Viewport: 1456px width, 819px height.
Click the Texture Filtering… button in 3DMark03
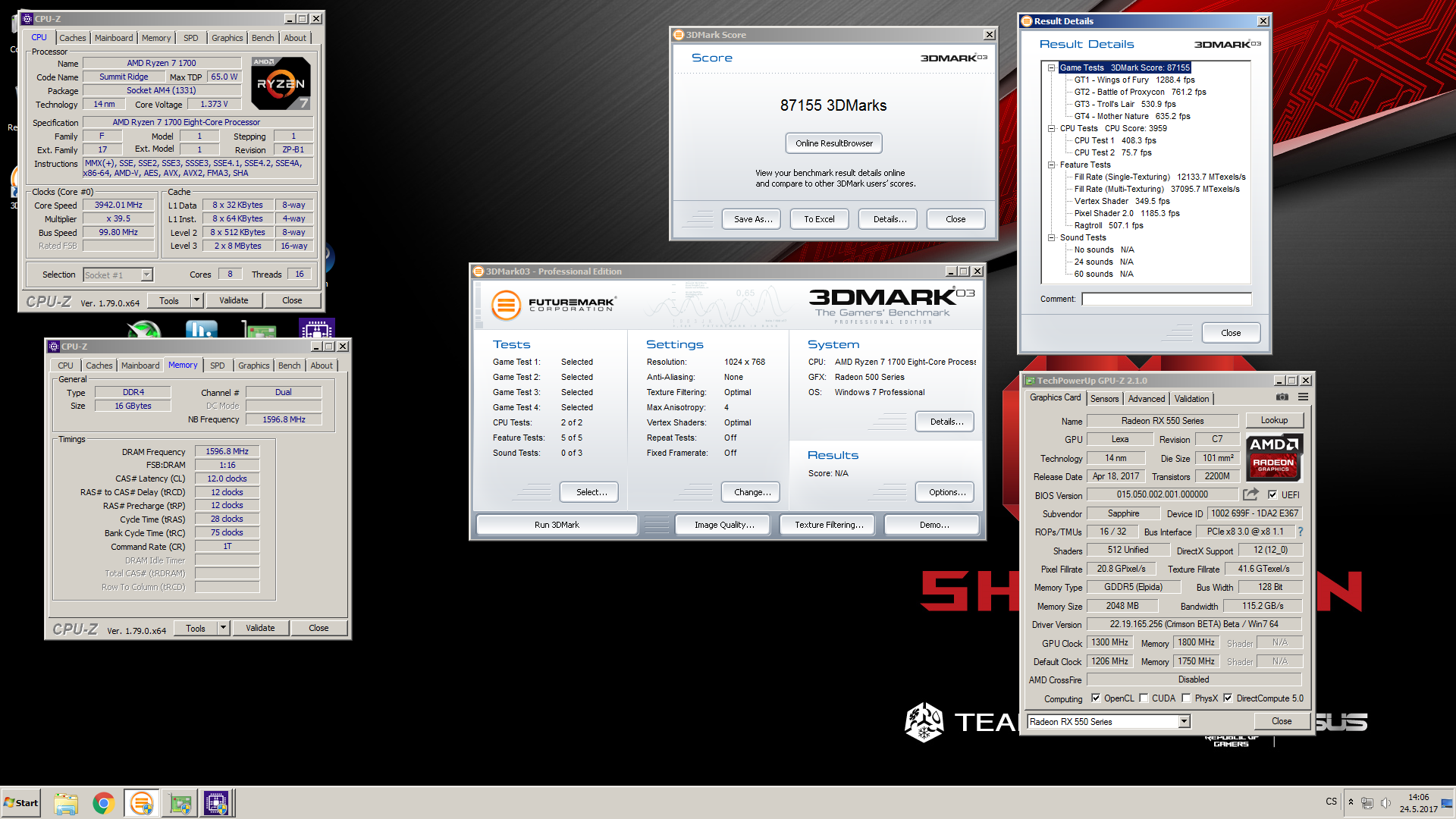point(829,525)
